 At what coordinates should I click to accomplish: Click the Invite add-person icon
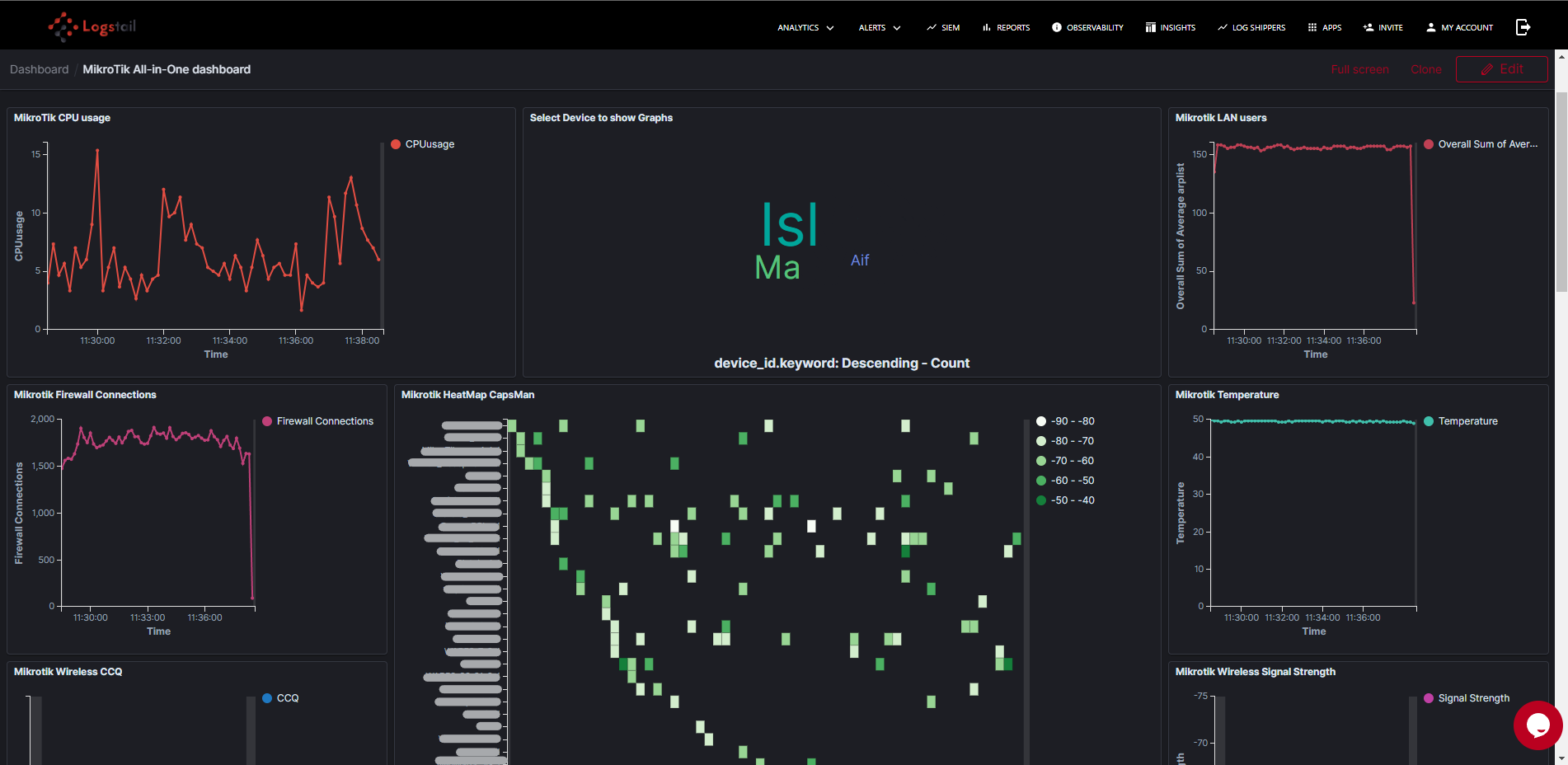[1368, 27]
